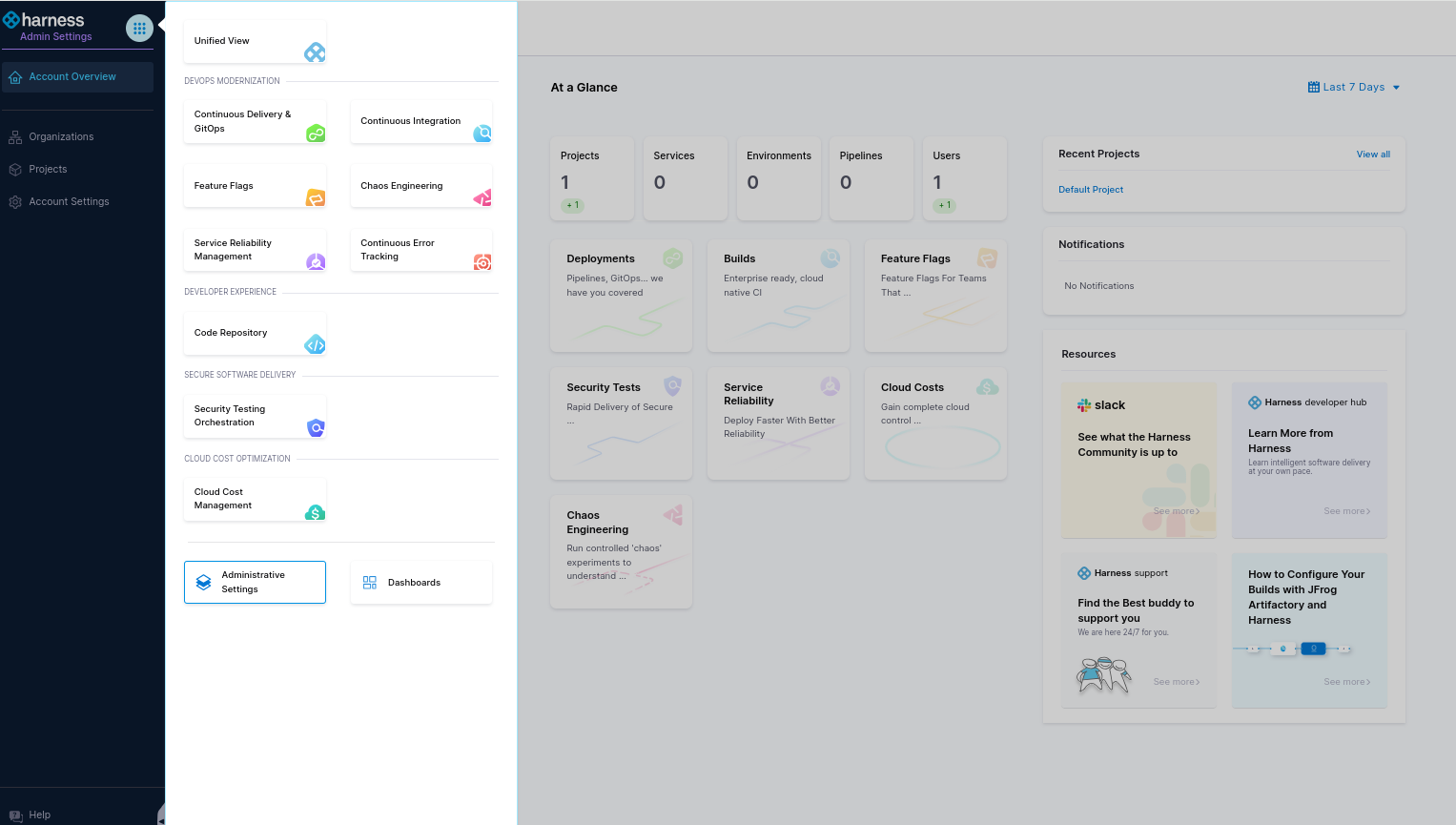Screen dimensions: 1456x825
Task: Open Help at the sidebar bottom
Action: 39,815
